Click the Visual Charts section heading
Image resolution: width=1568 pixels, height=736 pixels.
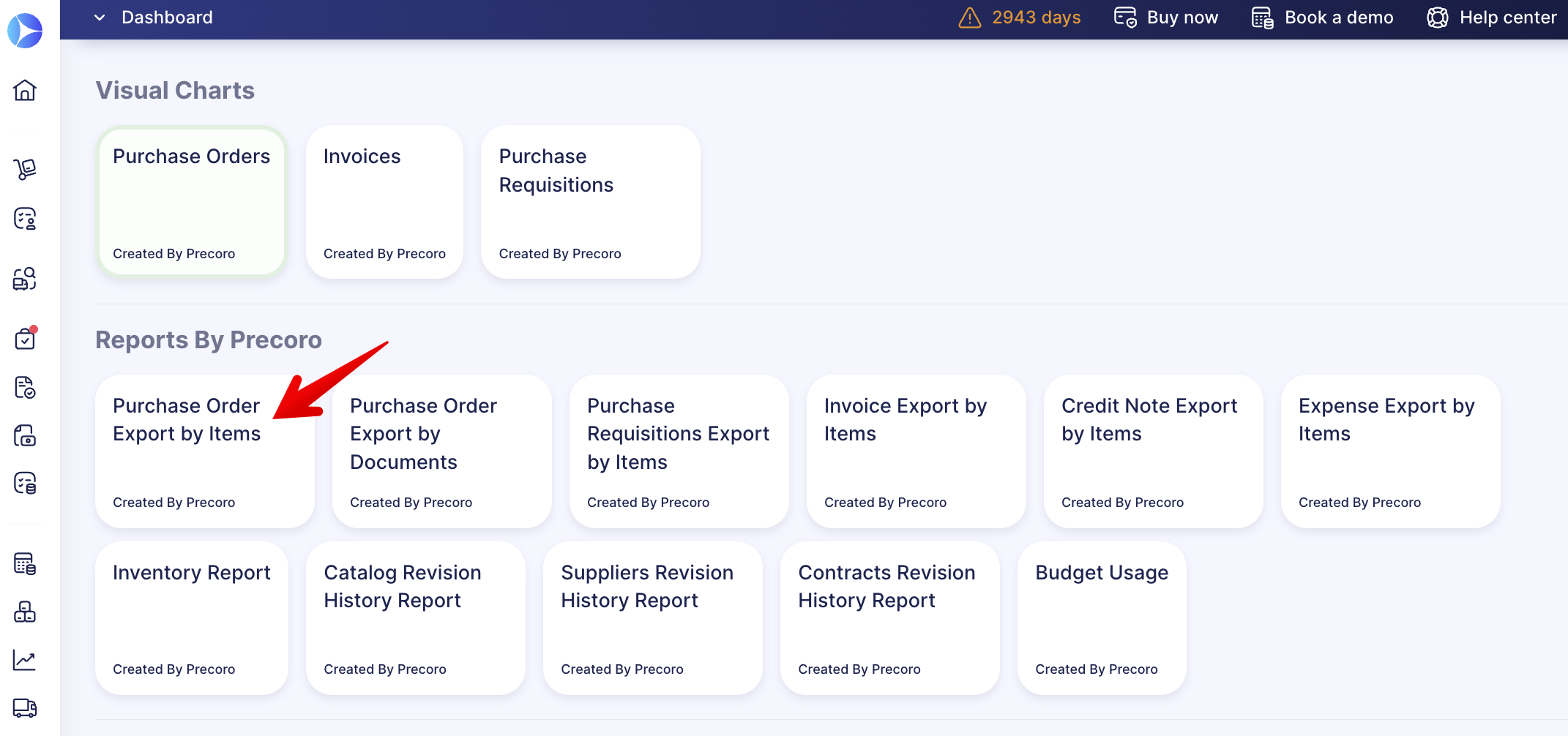click(175, 90)
